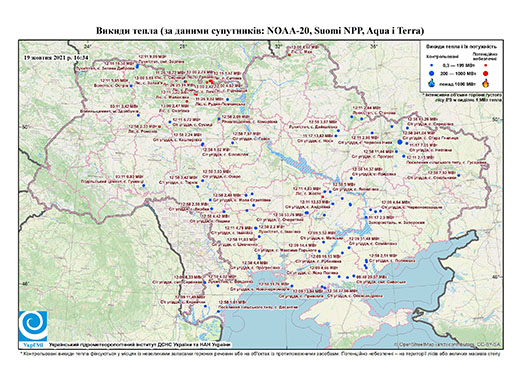The width and height of the screenshot is (520, 368).
Task: Click the blue marker below the 0.82 MW label
Action: 144,185
